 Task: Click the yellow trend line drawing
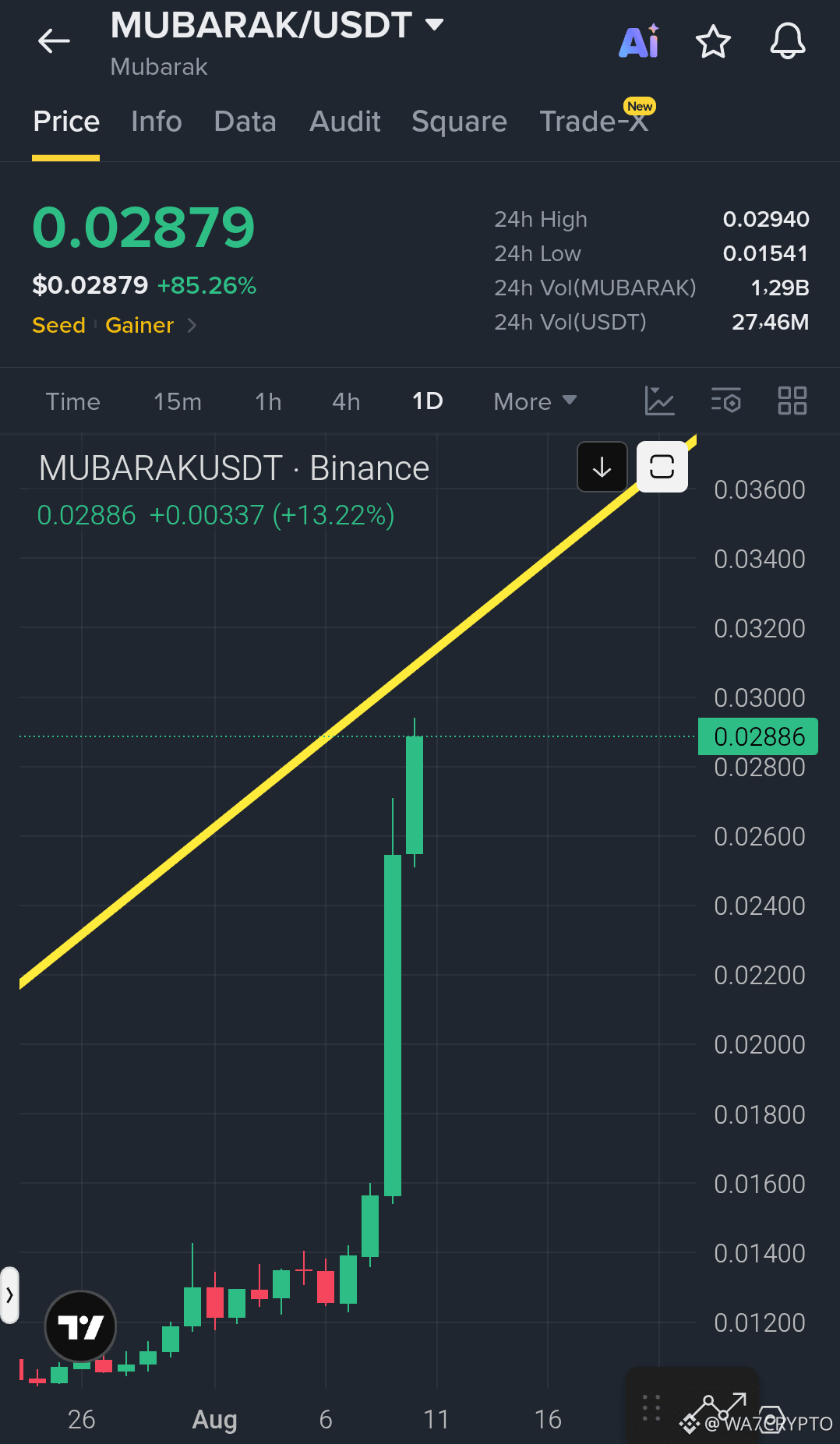358,711
